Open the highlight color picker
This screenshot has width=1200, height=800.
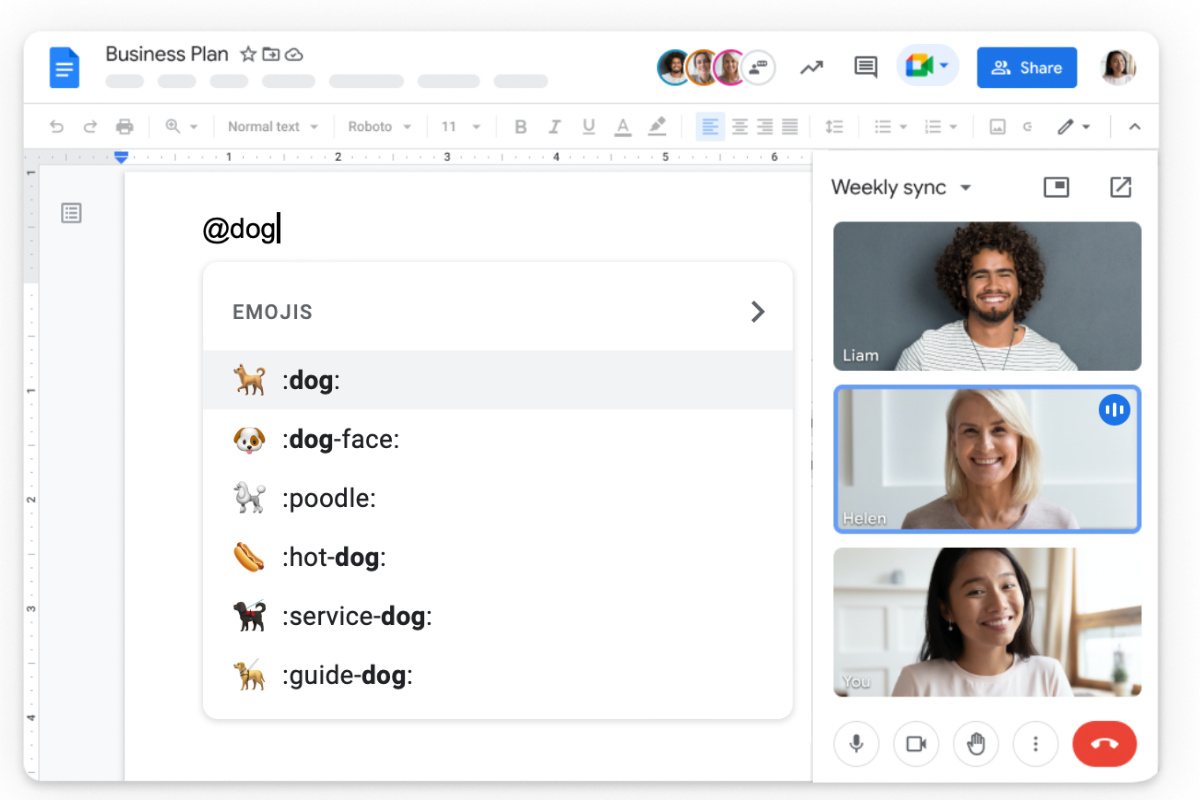[x=657, y=127]
